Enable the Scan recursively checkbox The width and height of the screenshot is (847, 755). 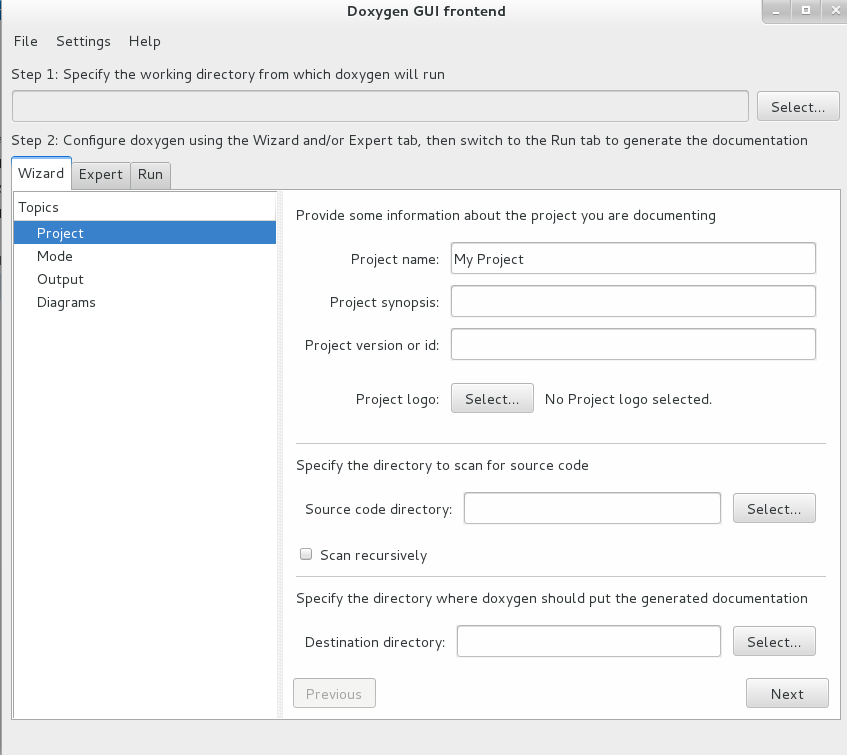pos(306,554)
